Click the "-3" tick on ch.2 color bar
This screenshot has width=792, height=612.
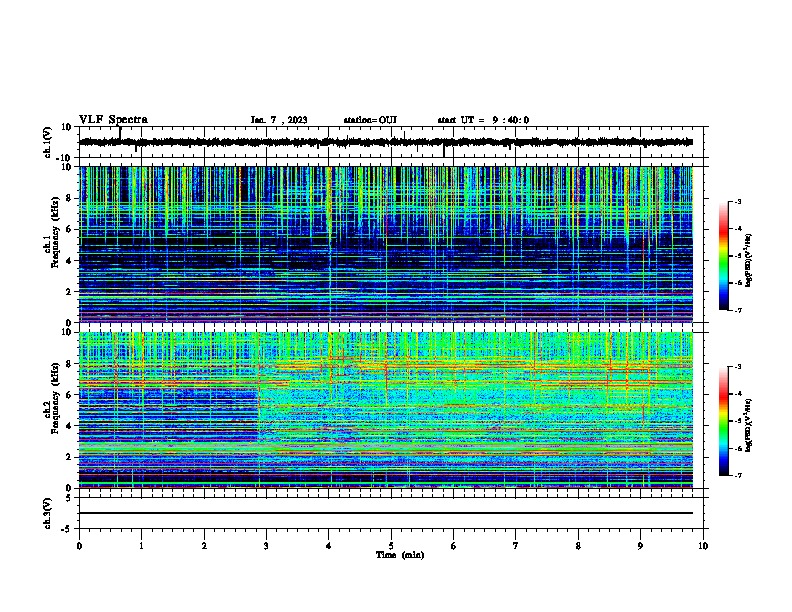[x=738, y=367]
